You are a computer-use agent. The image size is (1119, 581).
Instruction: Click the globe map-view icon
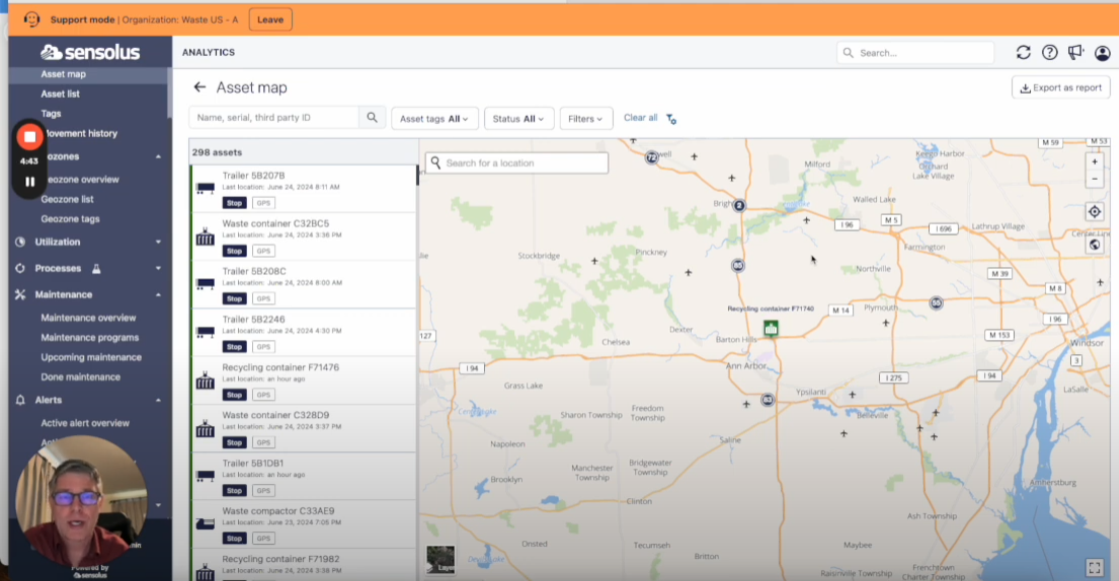[x=1095, y=245]
